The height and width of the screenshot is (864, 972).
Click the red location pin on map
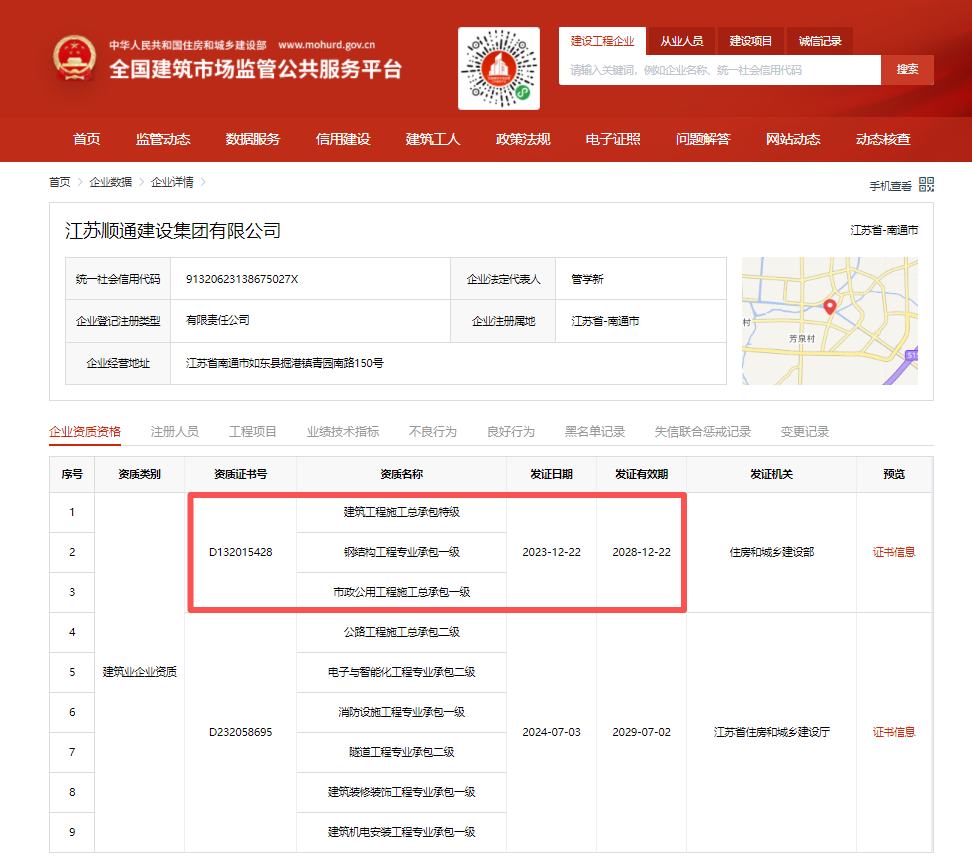(x=828, y=307)
